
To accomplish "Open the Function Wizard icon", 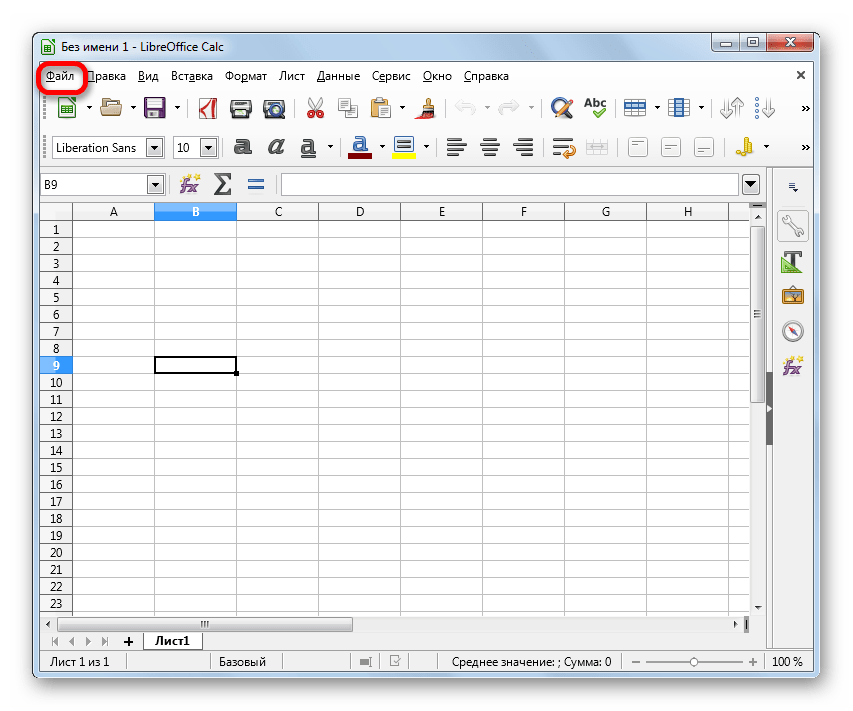I will click(x=189, y=184).
